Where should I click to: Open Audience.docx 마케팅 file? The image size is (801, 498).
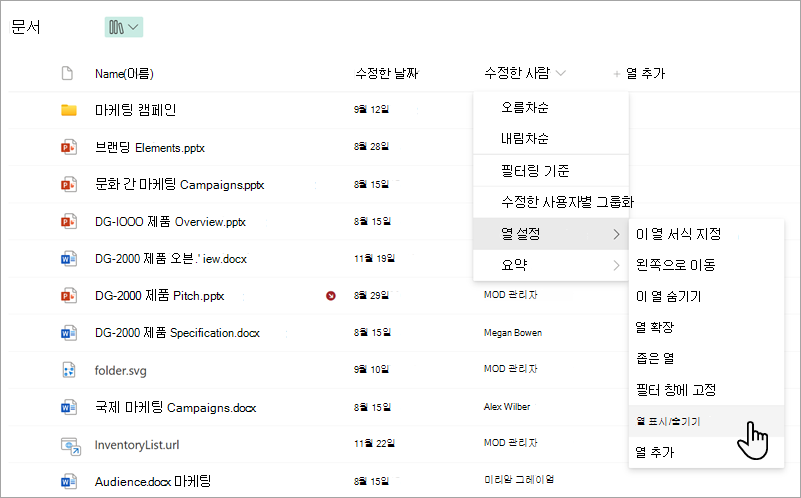point(153,481)
